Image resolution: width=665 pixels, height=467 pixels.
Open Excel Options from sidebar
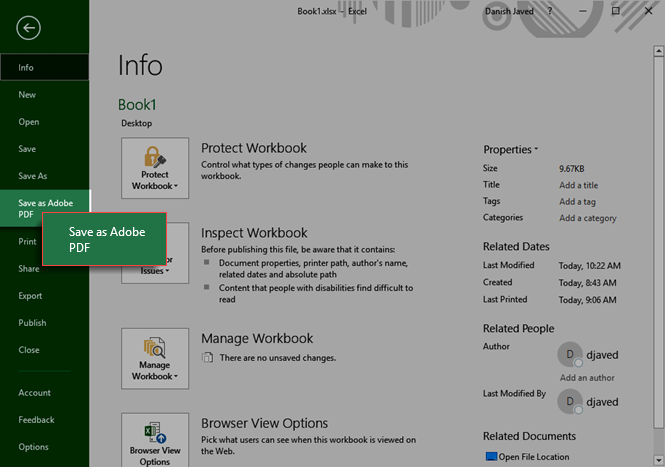33,447
